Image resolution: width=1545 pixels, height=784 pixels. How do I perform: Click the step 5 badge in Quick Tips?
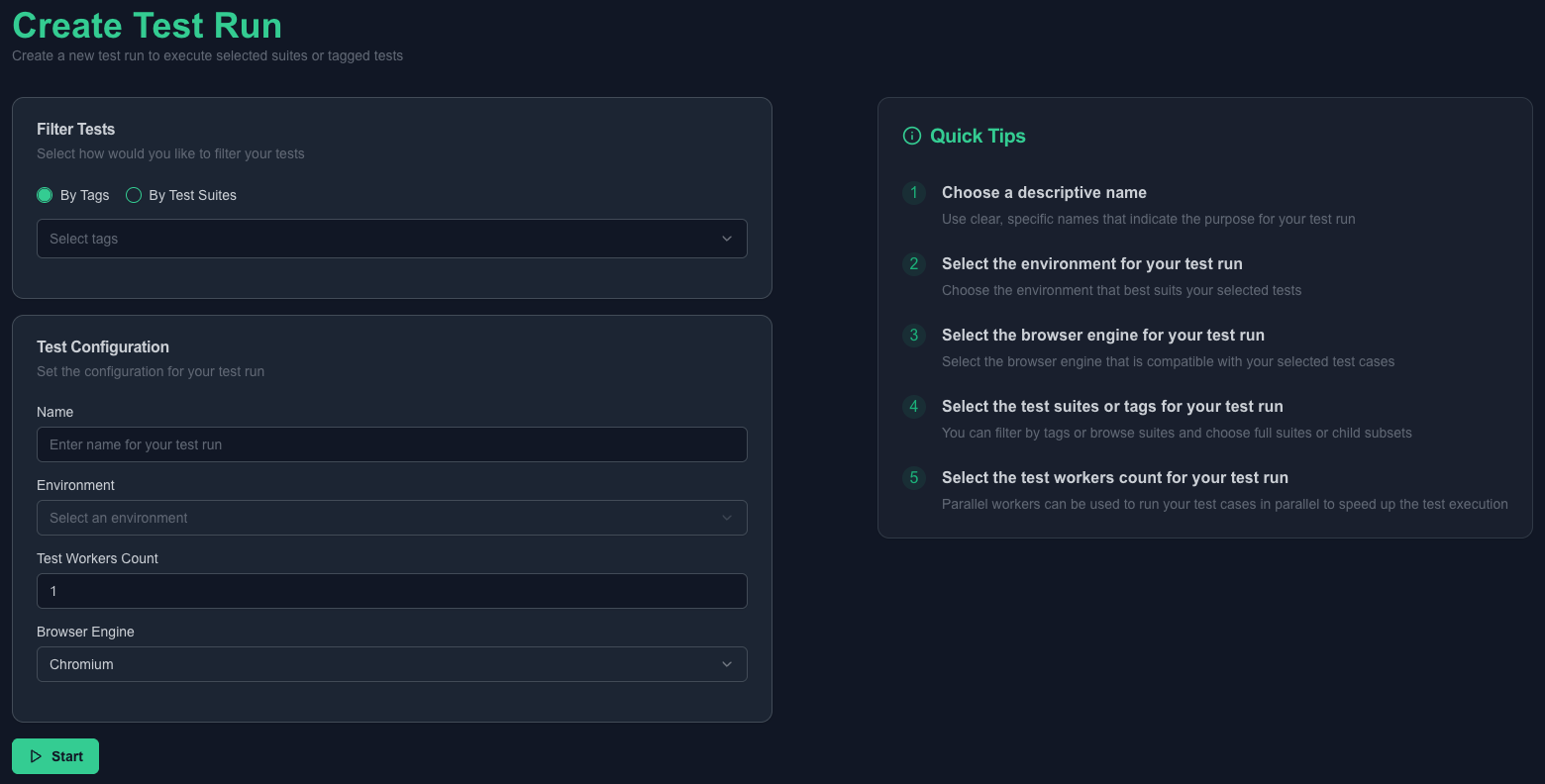(913, 478)
